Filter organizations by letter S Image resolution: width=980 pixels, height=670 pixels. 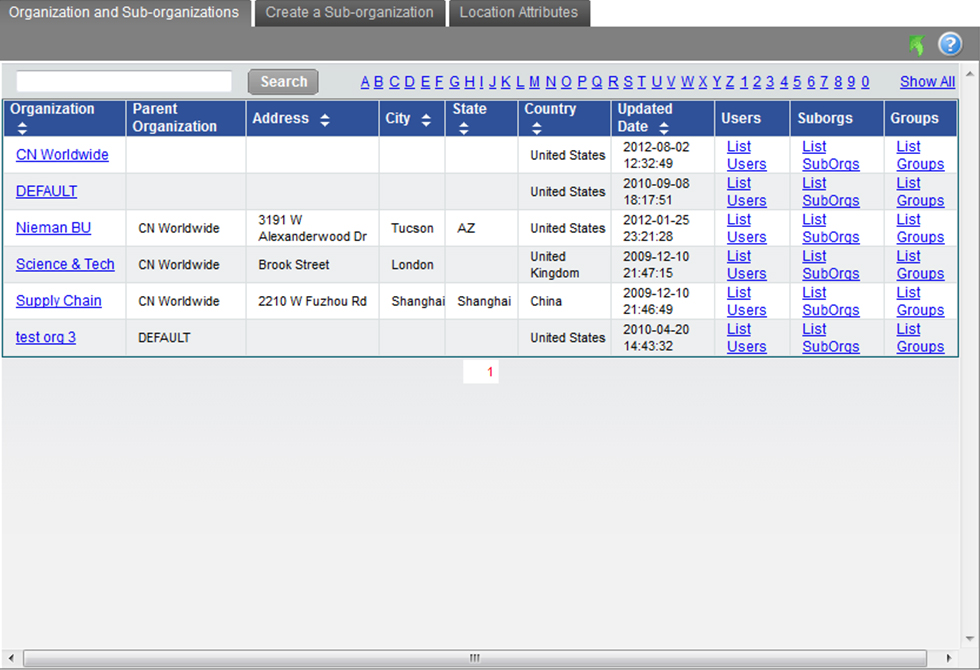point(628,82)
